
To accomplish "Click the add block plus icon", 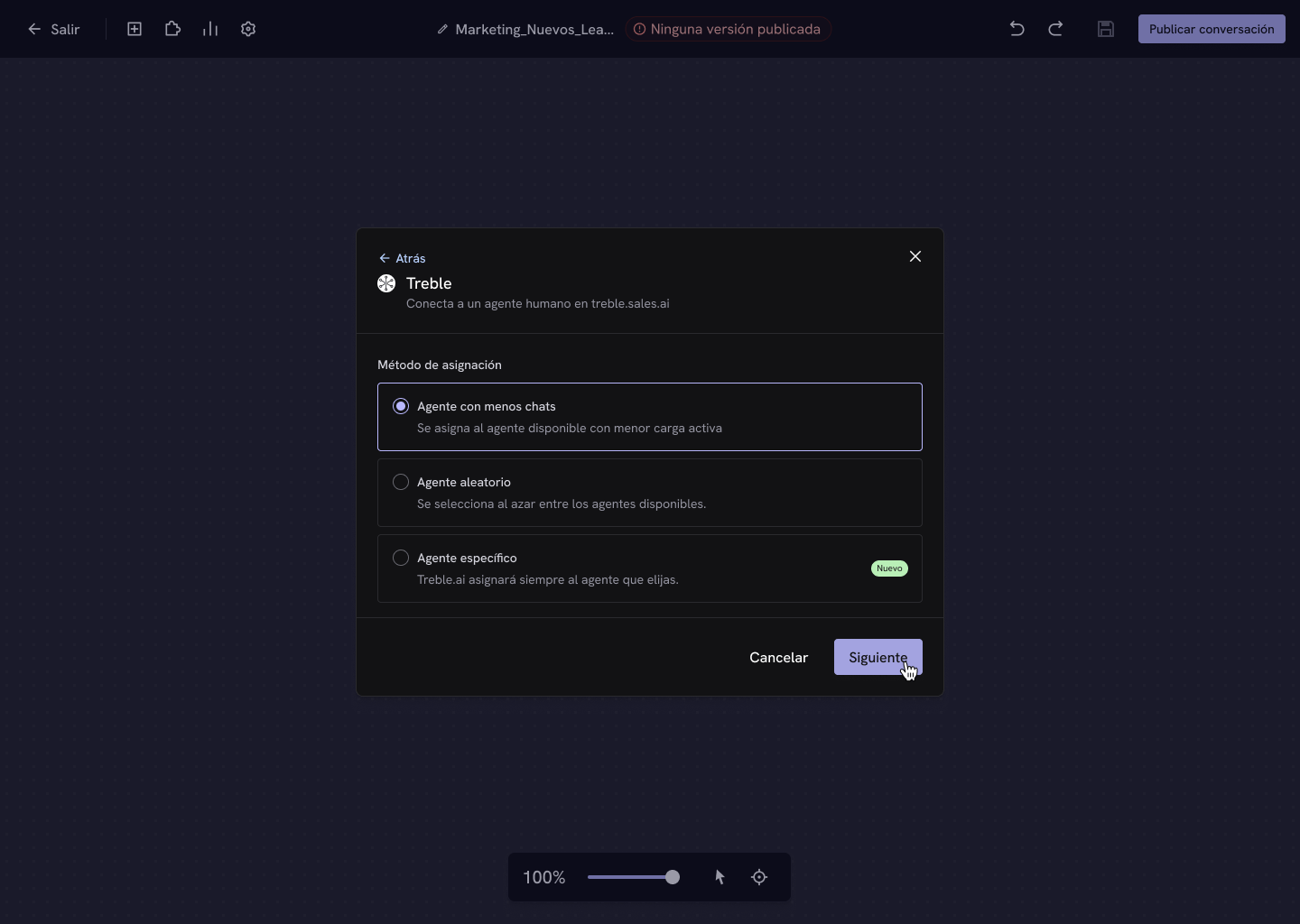I will pyautogui.click(x=135, y=29).
